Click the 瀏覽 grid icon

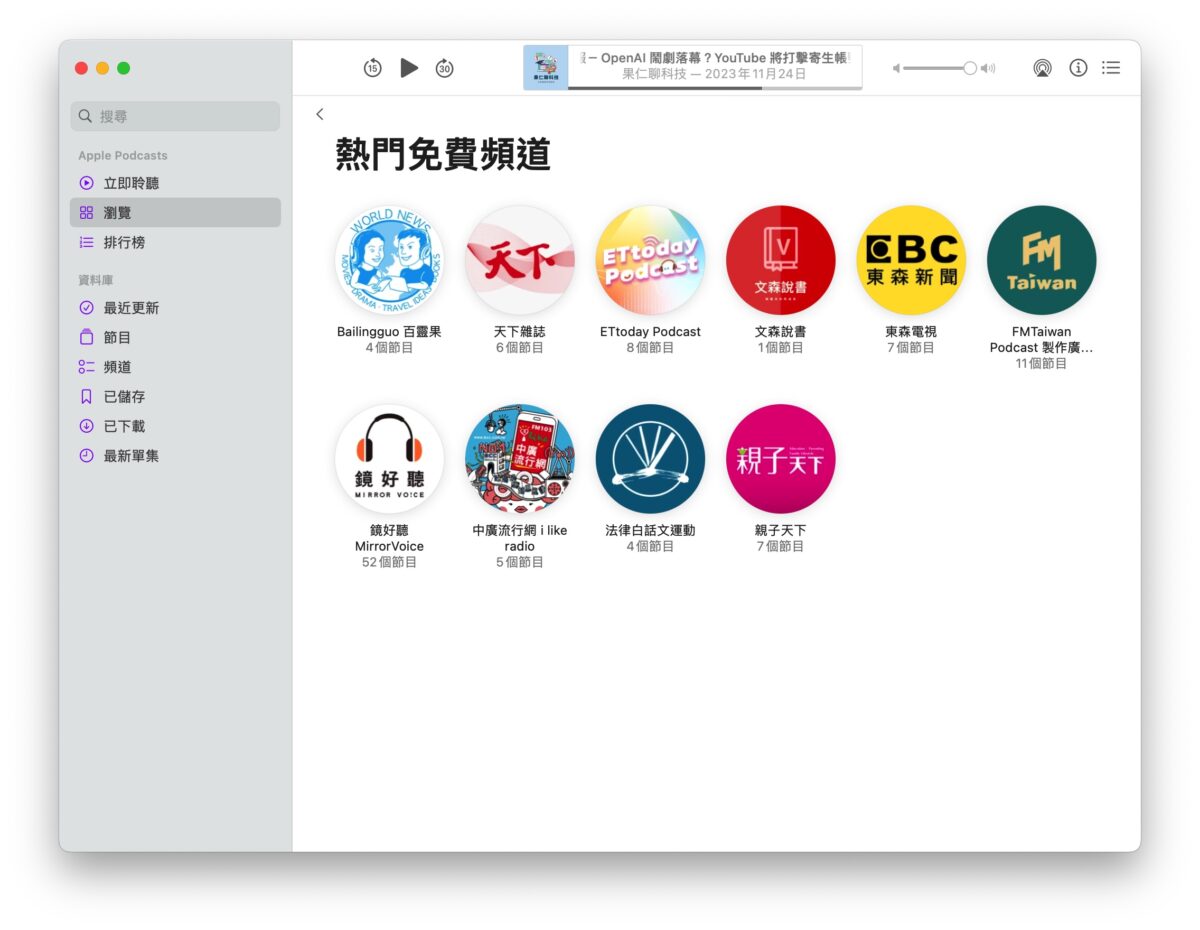pyautogui.click(x=86, y=213)
